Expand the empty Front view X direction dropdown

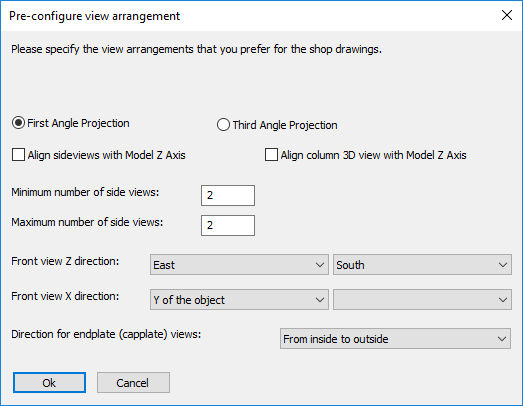tap(422, 300)
